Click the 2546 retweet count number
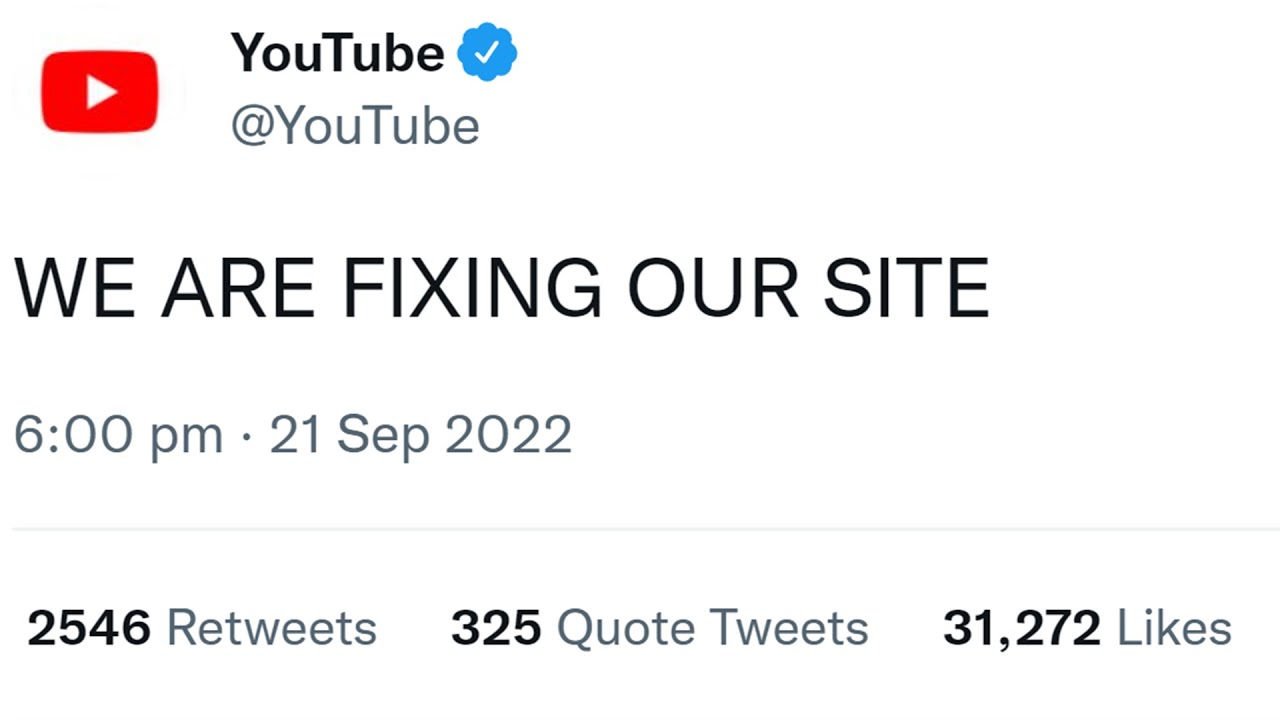The image size is (1280, 720). point(89,628)
